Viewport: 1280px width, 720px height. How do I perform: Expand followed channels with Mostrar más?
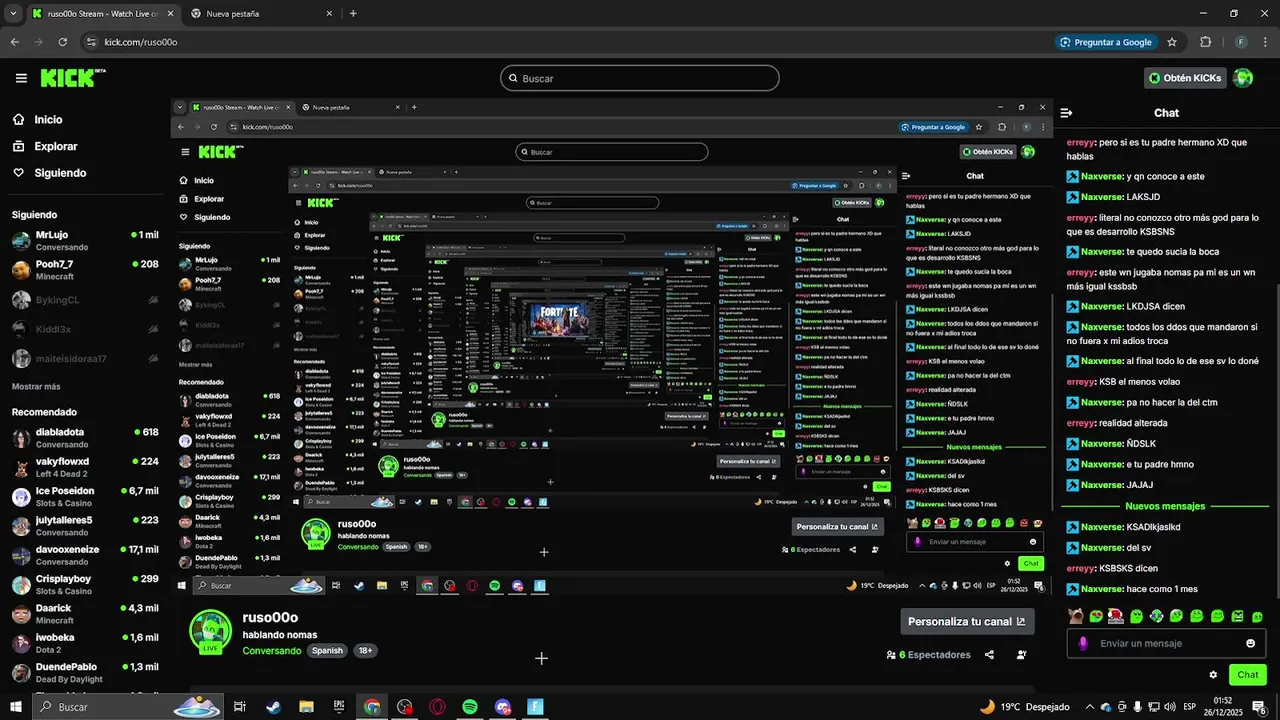pos(36,386)
